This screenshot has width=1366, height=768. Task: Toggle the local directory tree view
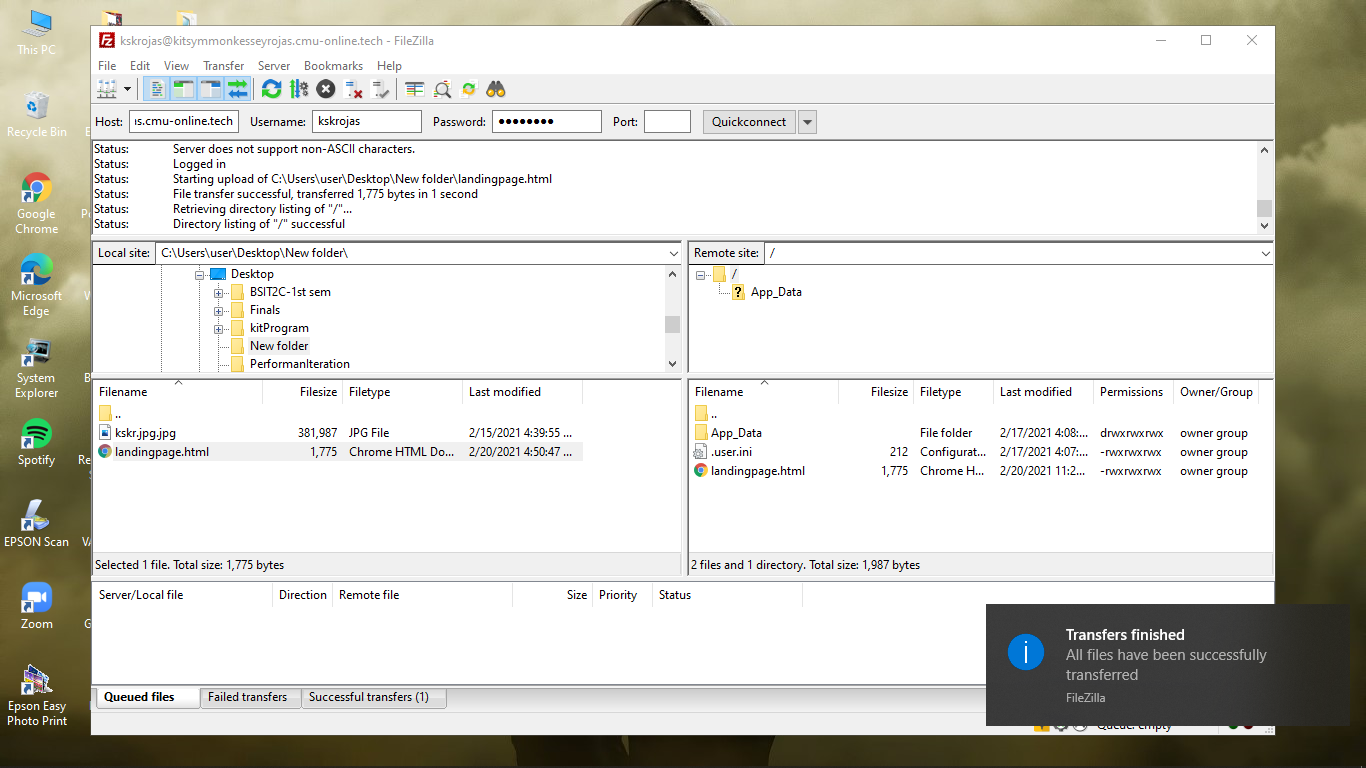click(x=183, y=89)
